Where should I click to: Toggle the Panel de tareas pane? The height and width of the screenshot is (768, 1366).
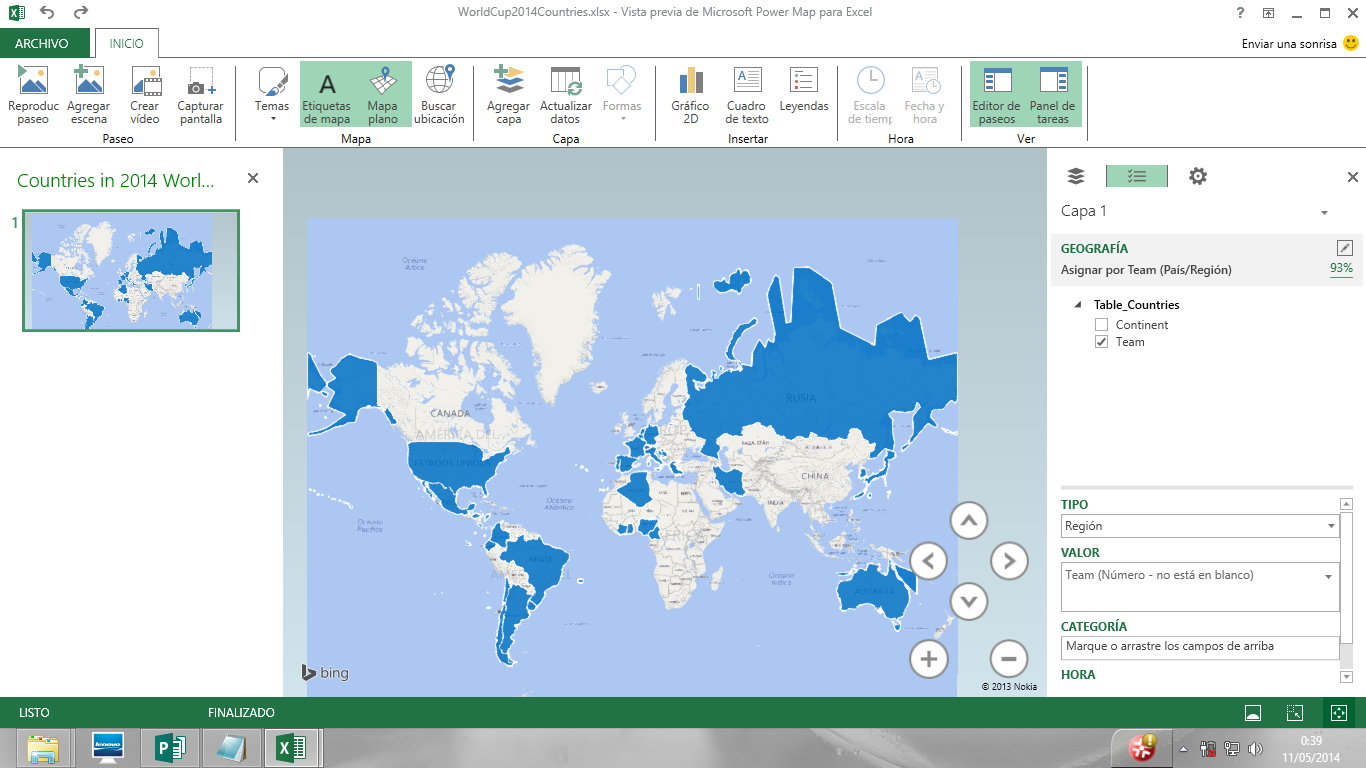tap(1053, 95)
